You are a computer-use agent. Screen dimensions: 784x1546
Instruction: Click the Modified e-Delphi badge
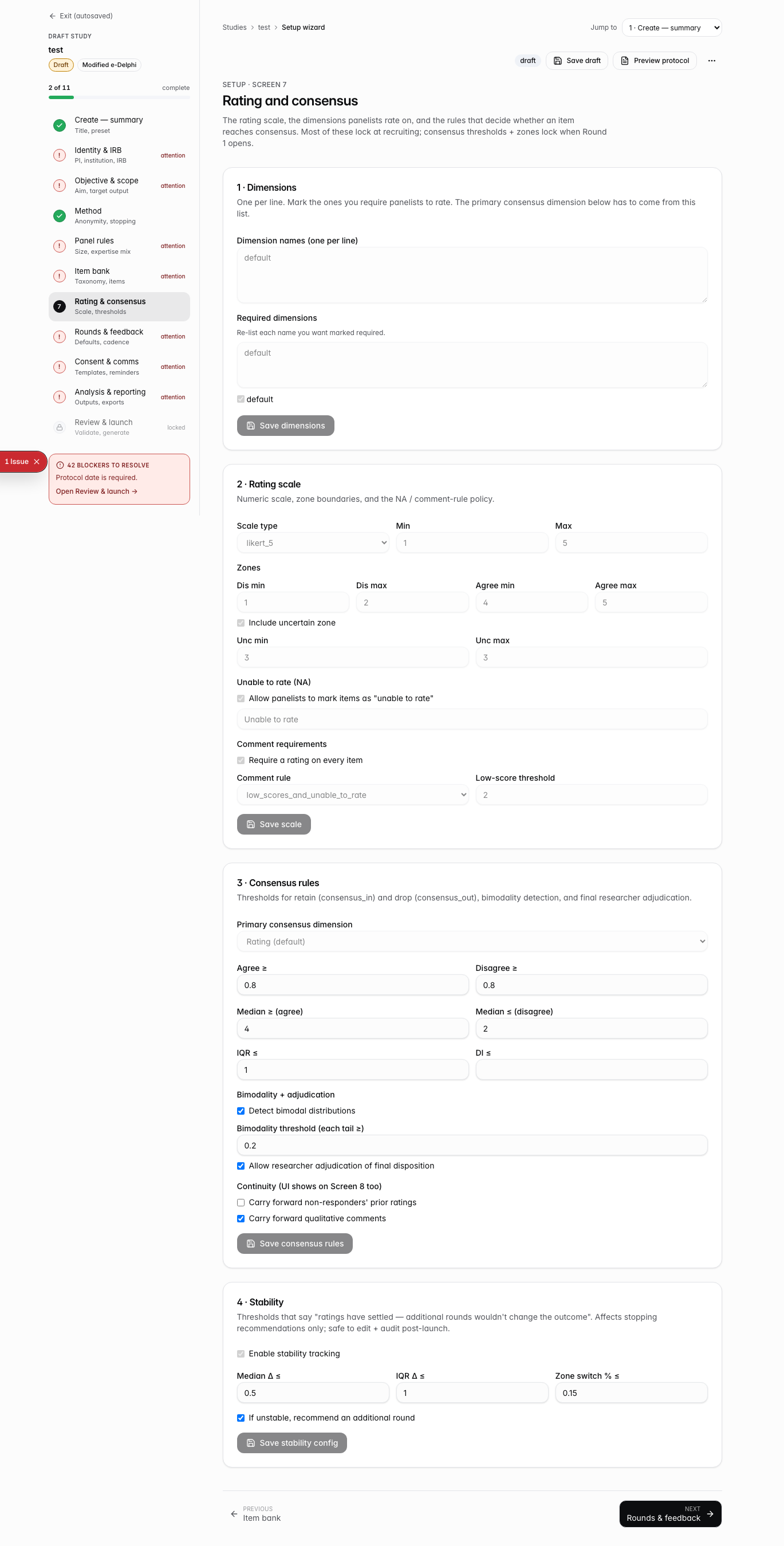tap(109, 65)
